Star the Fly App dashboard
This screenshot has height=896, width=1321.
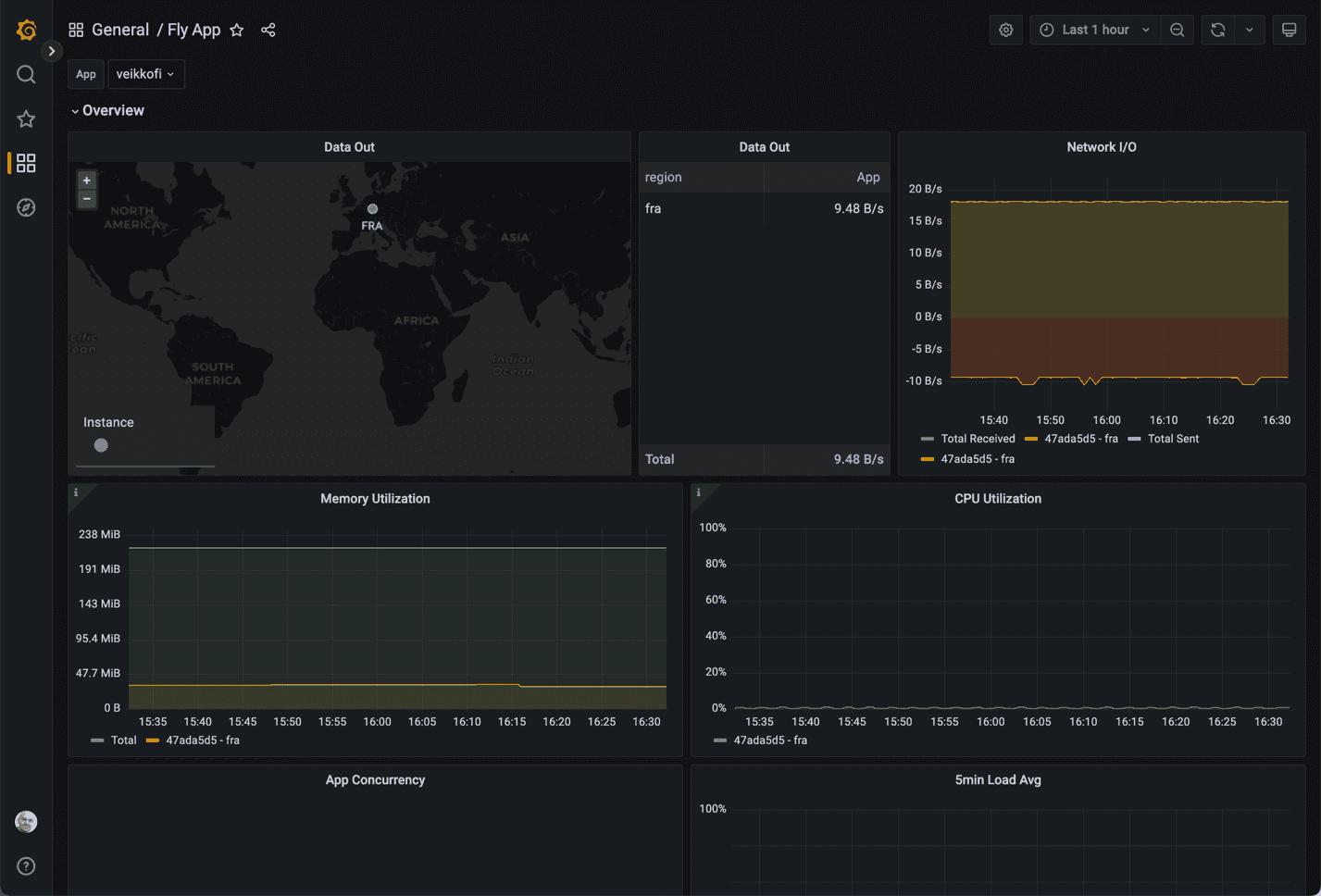[x=237, y=31]
